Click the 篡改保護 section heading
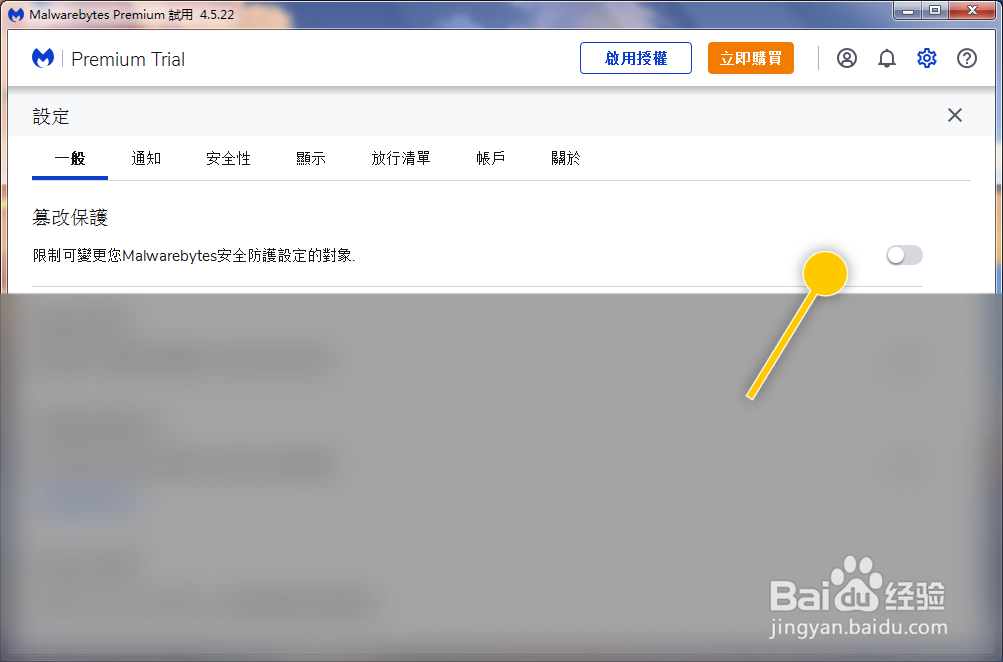The height and width of the screenshot is (662, 1003). click(70, 217)
